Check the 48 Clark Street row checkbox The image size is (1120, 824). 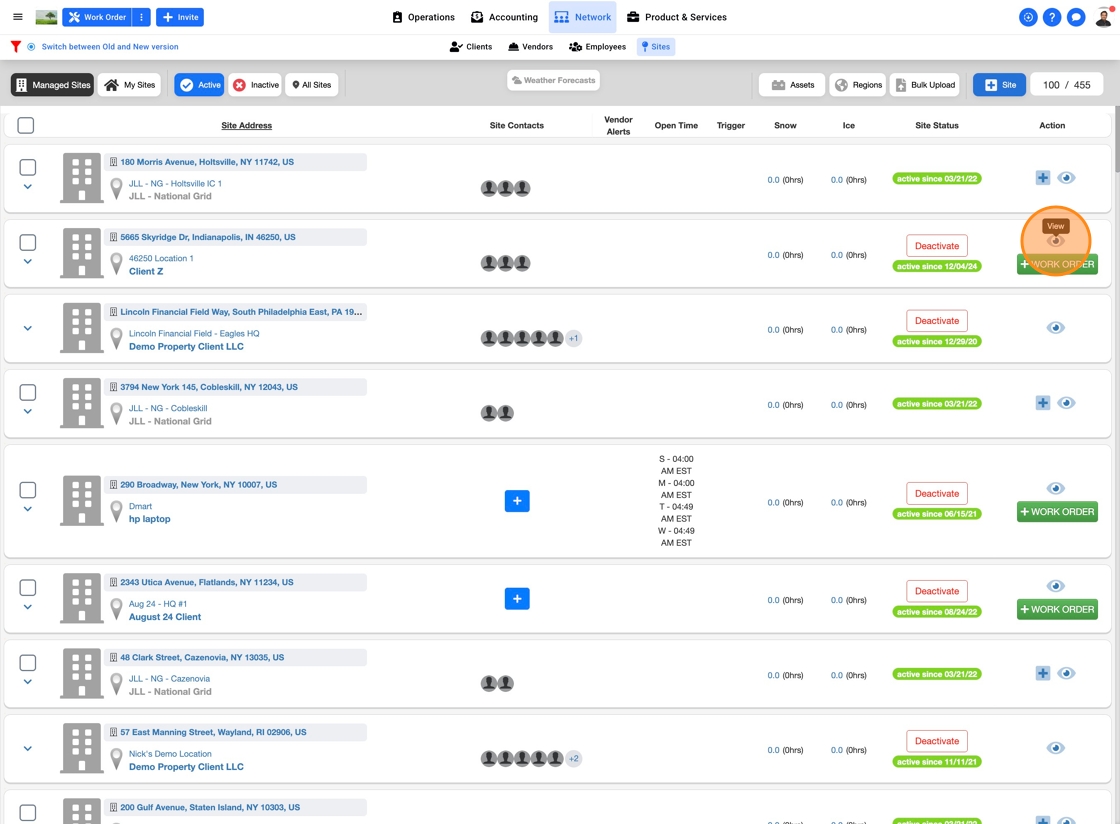(28, 663)
